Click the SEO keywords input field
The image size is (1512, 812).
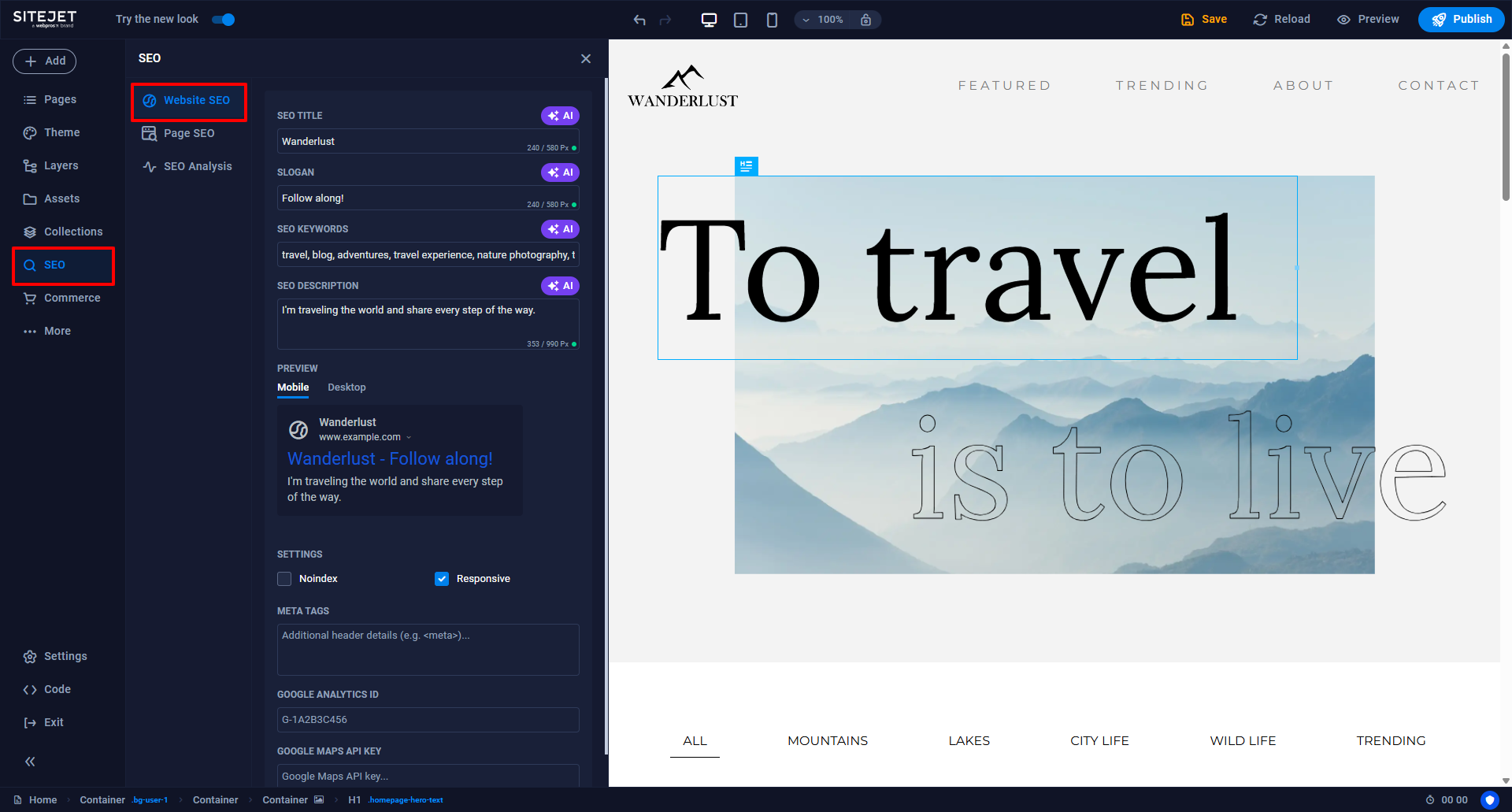coord(428,254)
